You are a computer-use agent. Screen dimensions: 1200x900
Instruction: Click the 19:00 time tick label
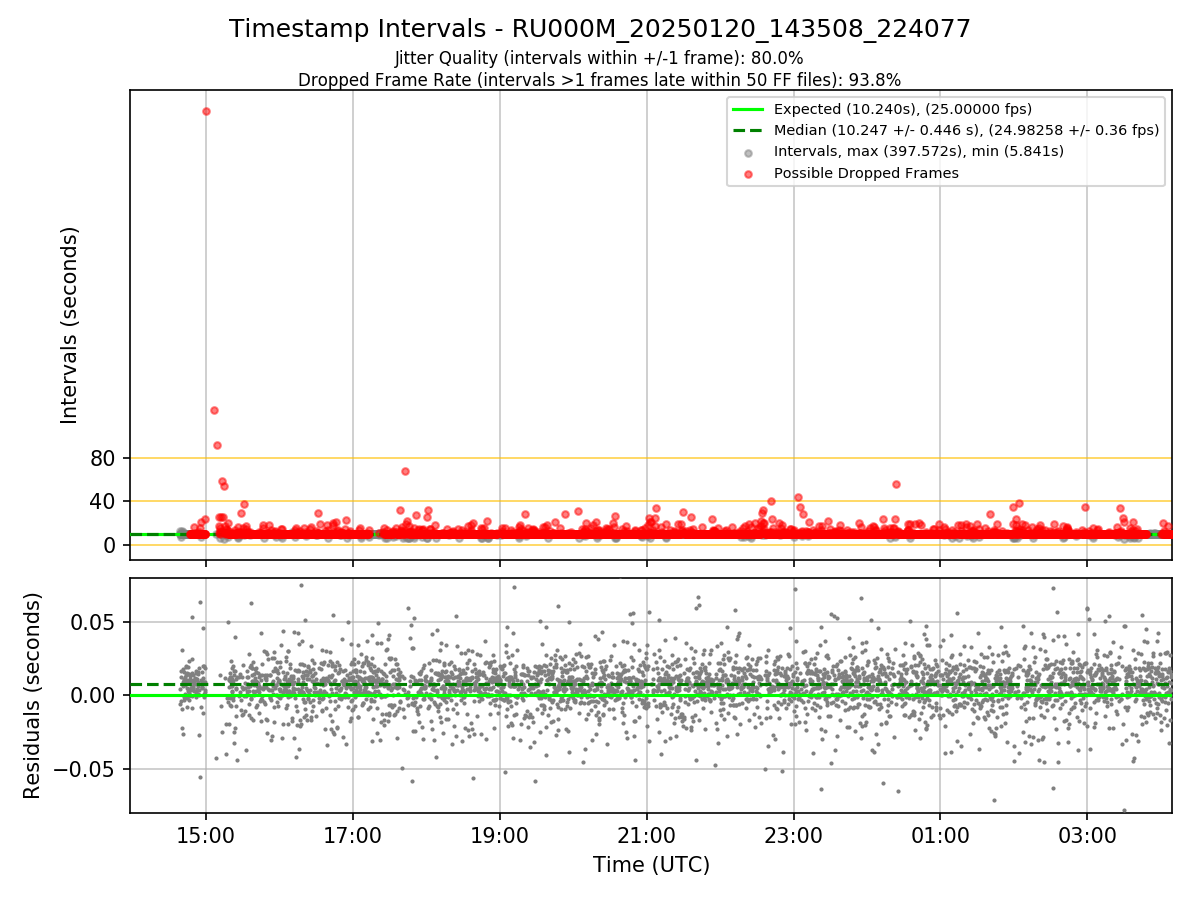(x=500, y=835)
